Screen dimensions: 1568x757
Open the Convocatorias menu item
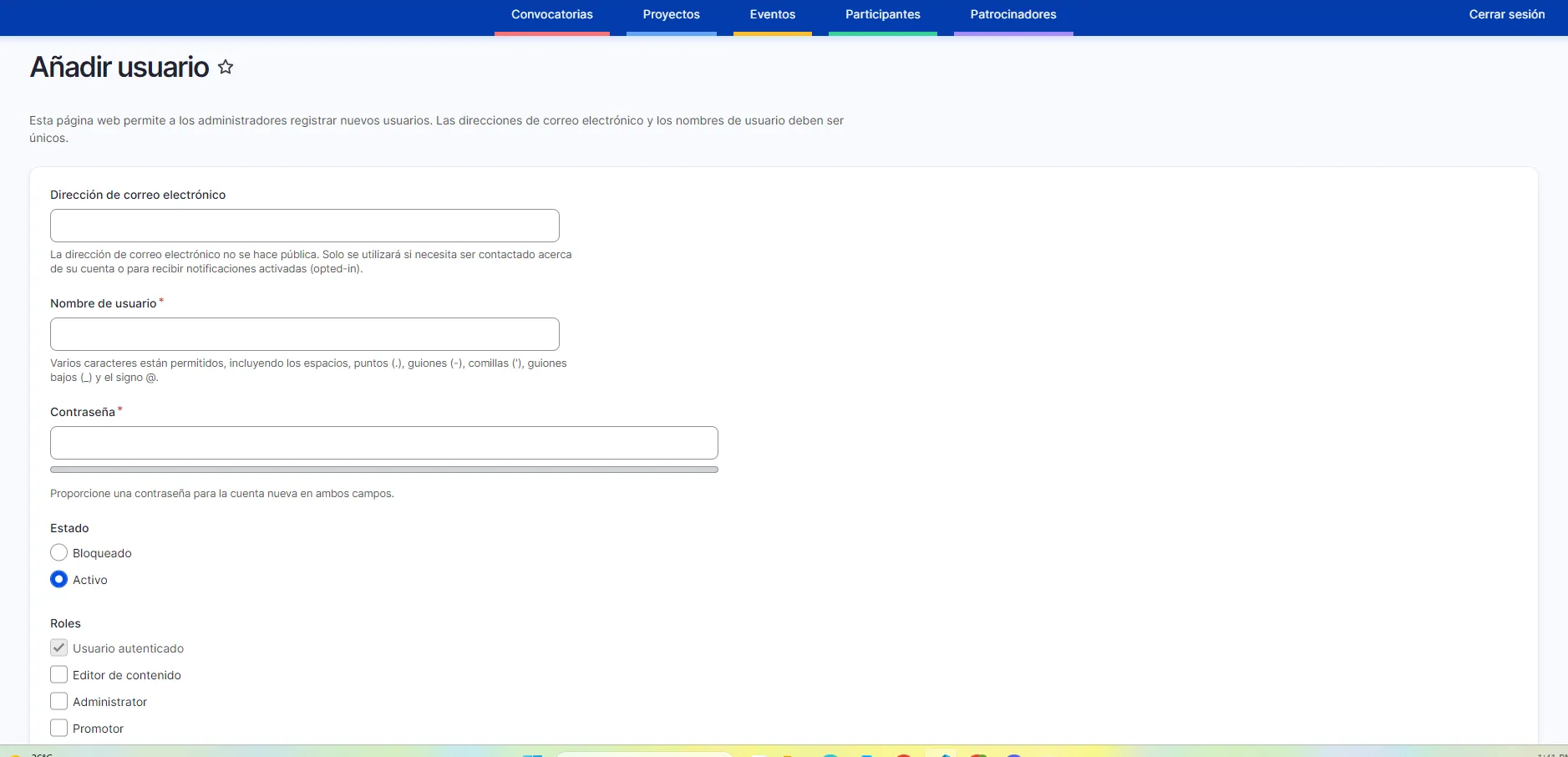pos(551,14)
